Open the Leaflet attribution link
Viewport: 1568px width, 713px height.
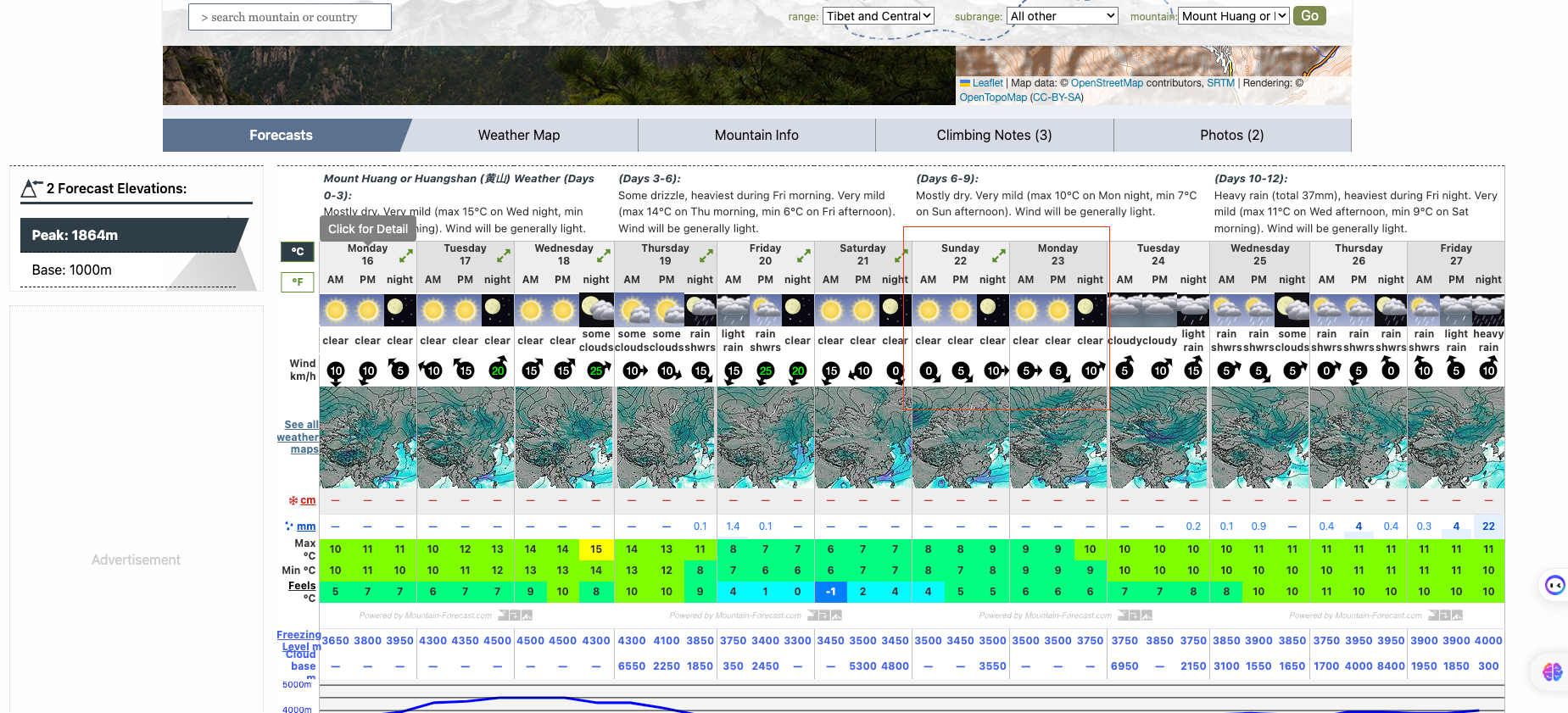(x=987, y=83)
